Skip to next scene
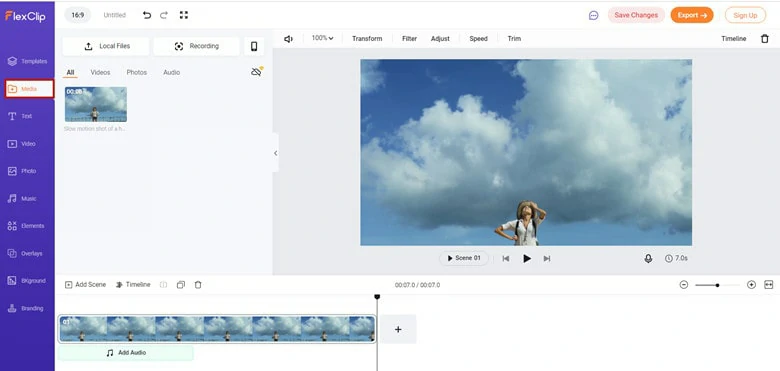 (x=547, y=259)
